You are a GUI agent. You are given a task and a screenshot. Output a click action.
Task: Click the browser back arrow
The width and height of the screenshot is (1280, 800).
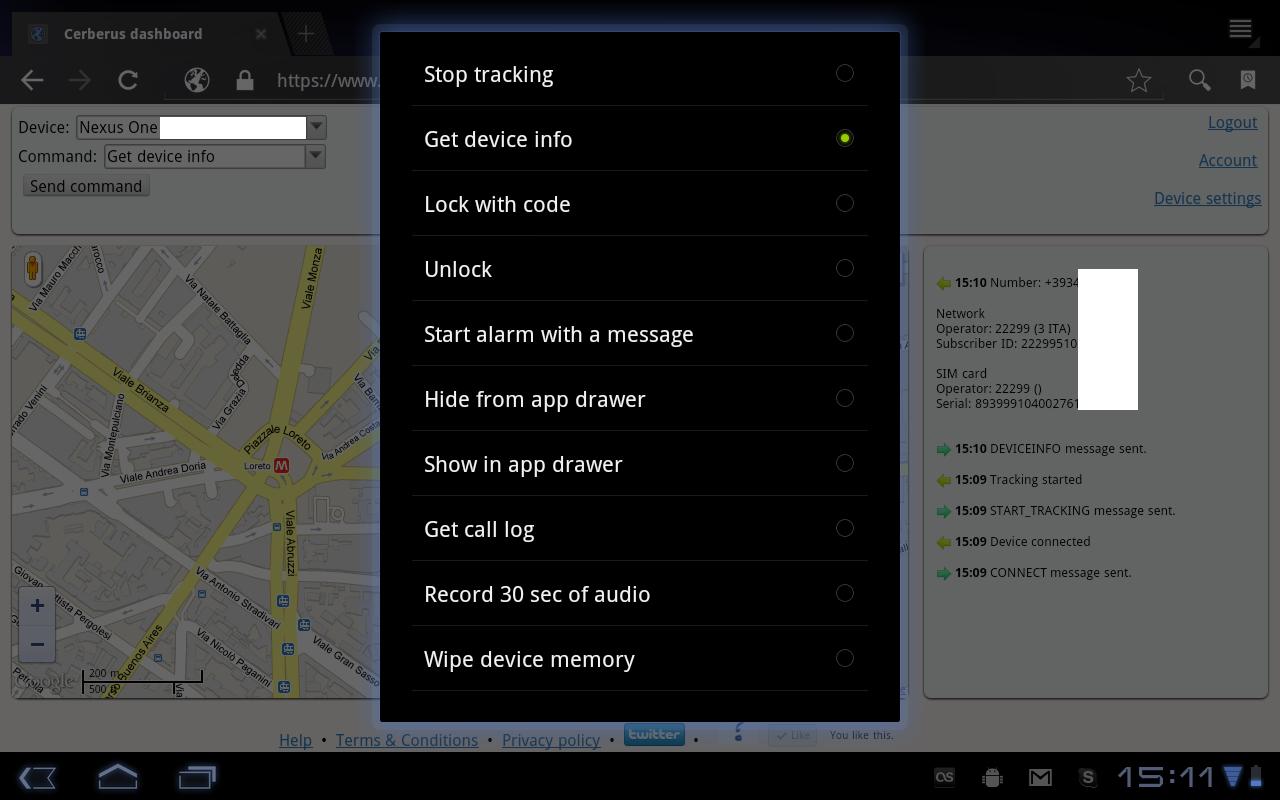[32, 81]
